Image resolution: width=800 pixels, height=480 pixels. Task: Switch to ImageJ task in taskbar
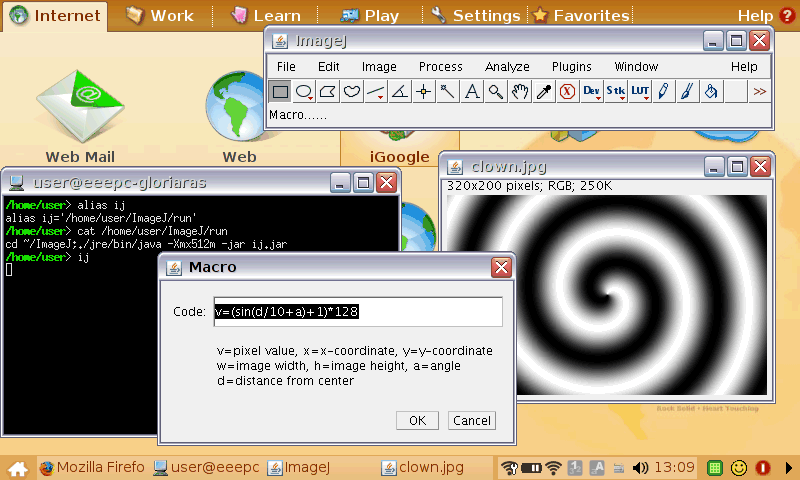click(x=299, y=467)
